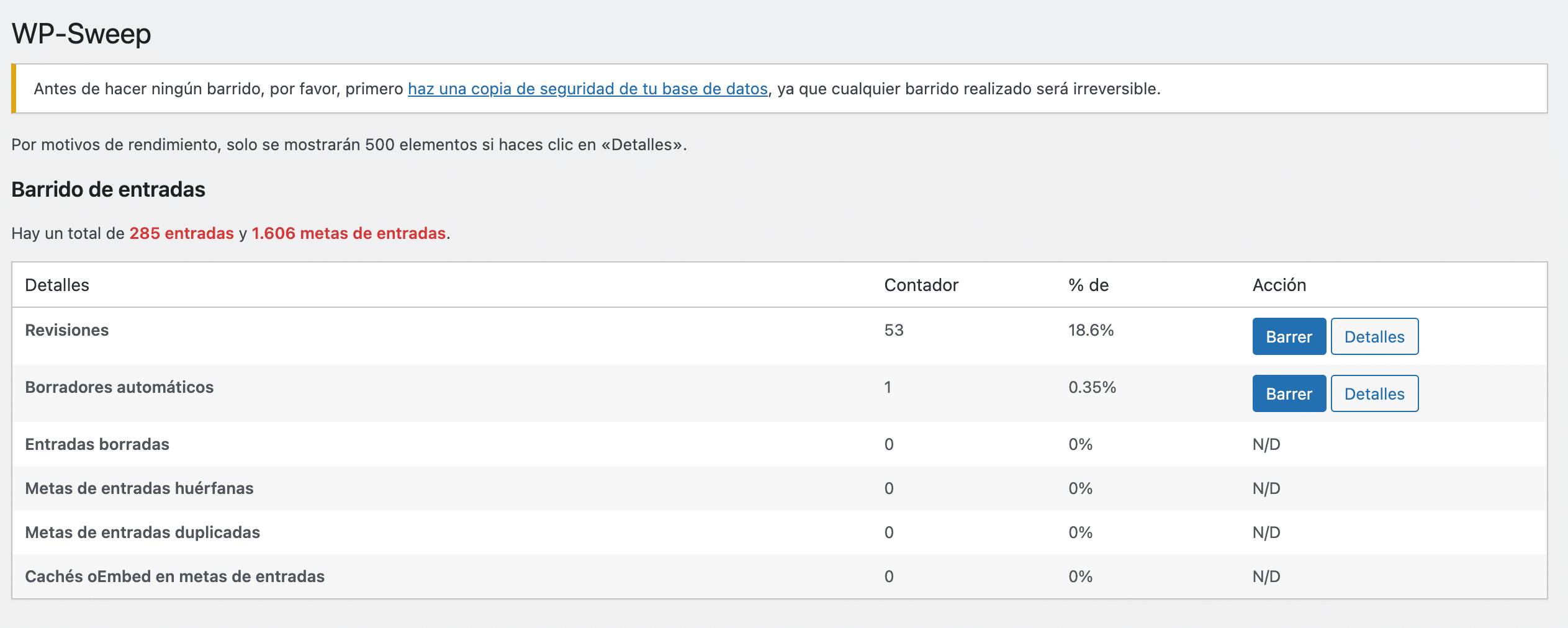Click the Contador column header
The height and width of the screenshot is (628, 1568).
pos(921,285)
